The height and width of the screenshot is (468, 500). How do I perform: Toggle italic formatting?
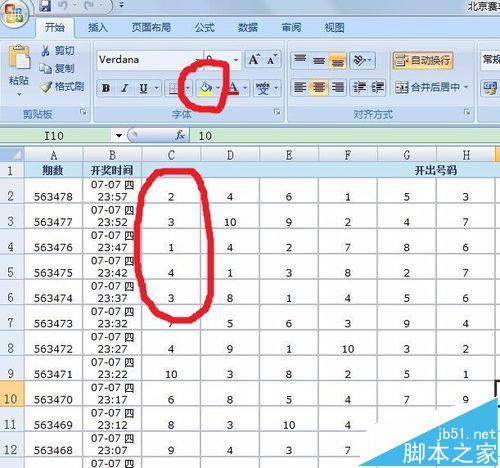125,88
